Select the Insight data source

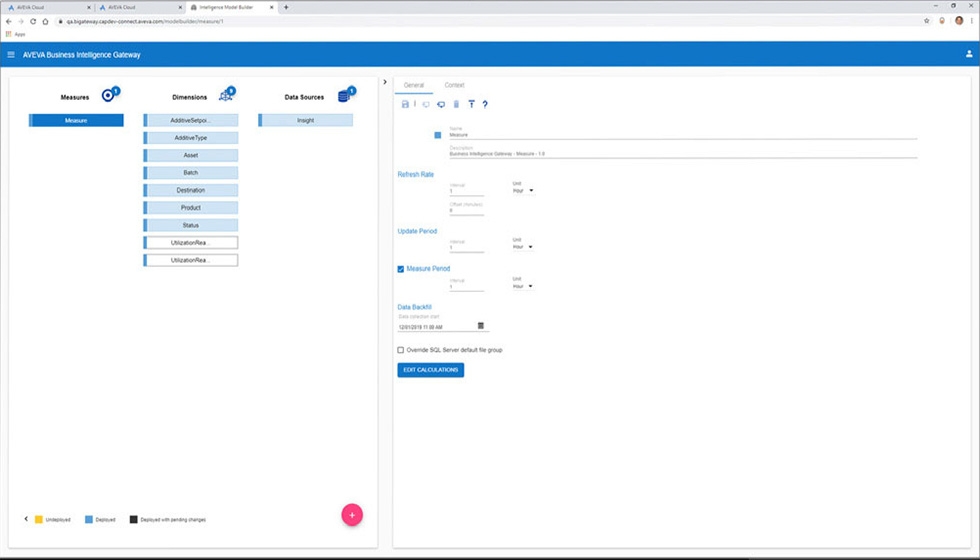306,120
